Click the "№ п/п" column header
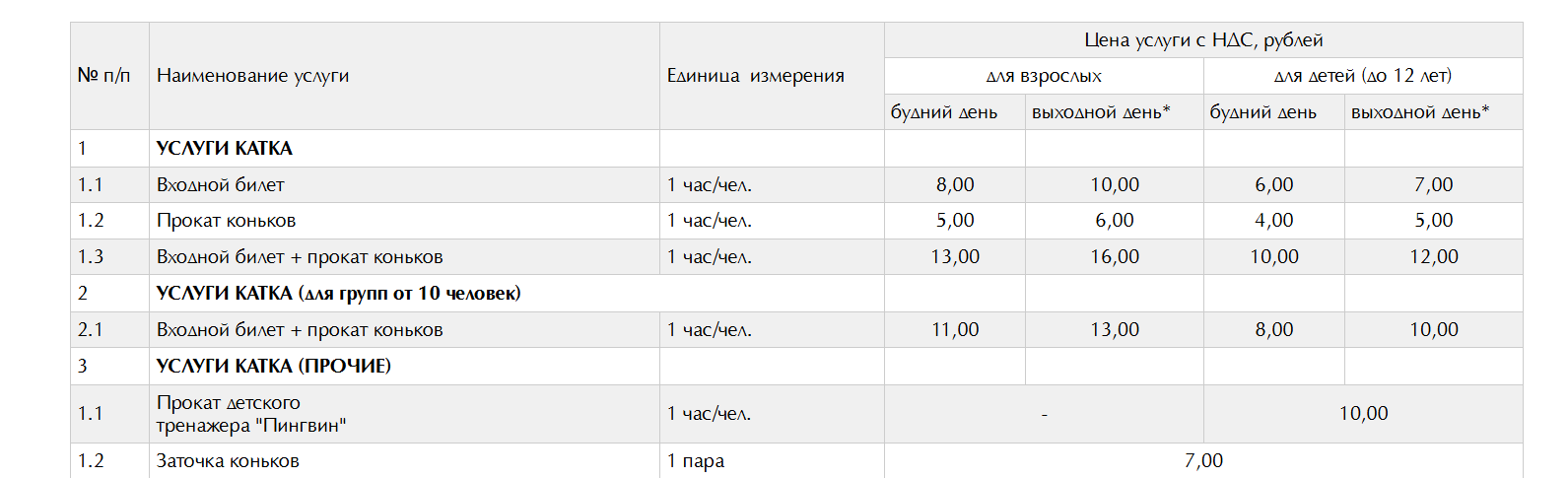The image size is (1568, 478). pos(104,76)
